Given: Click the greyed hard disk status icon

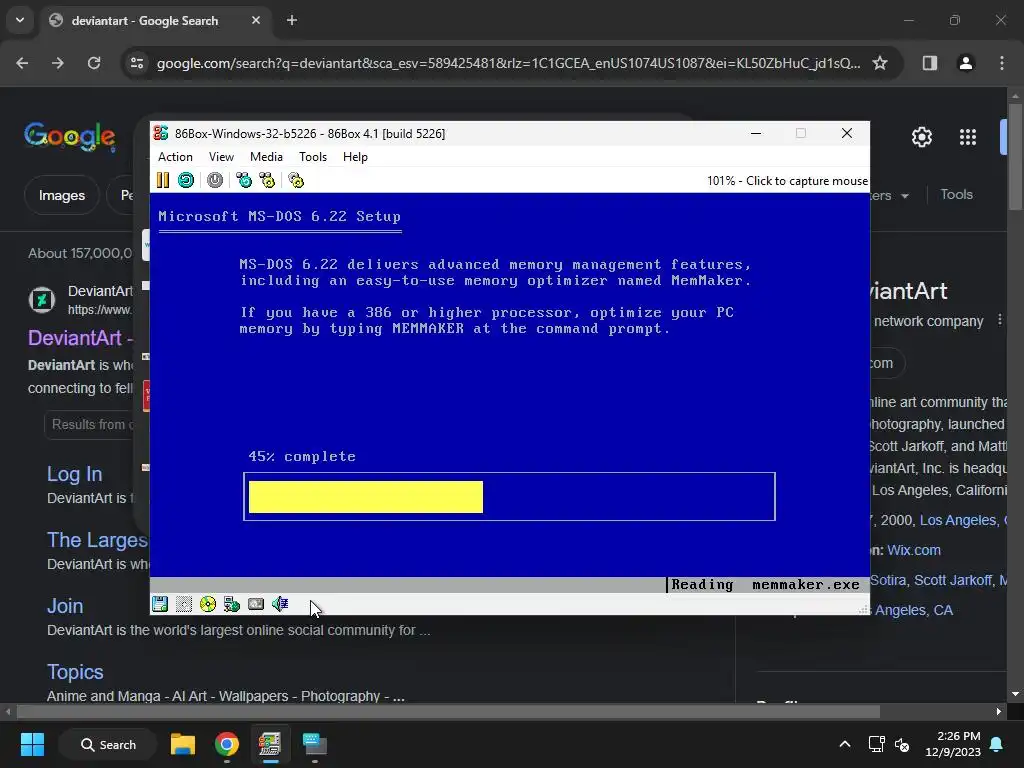Looking at the screenshot, I should pos(256,604).
